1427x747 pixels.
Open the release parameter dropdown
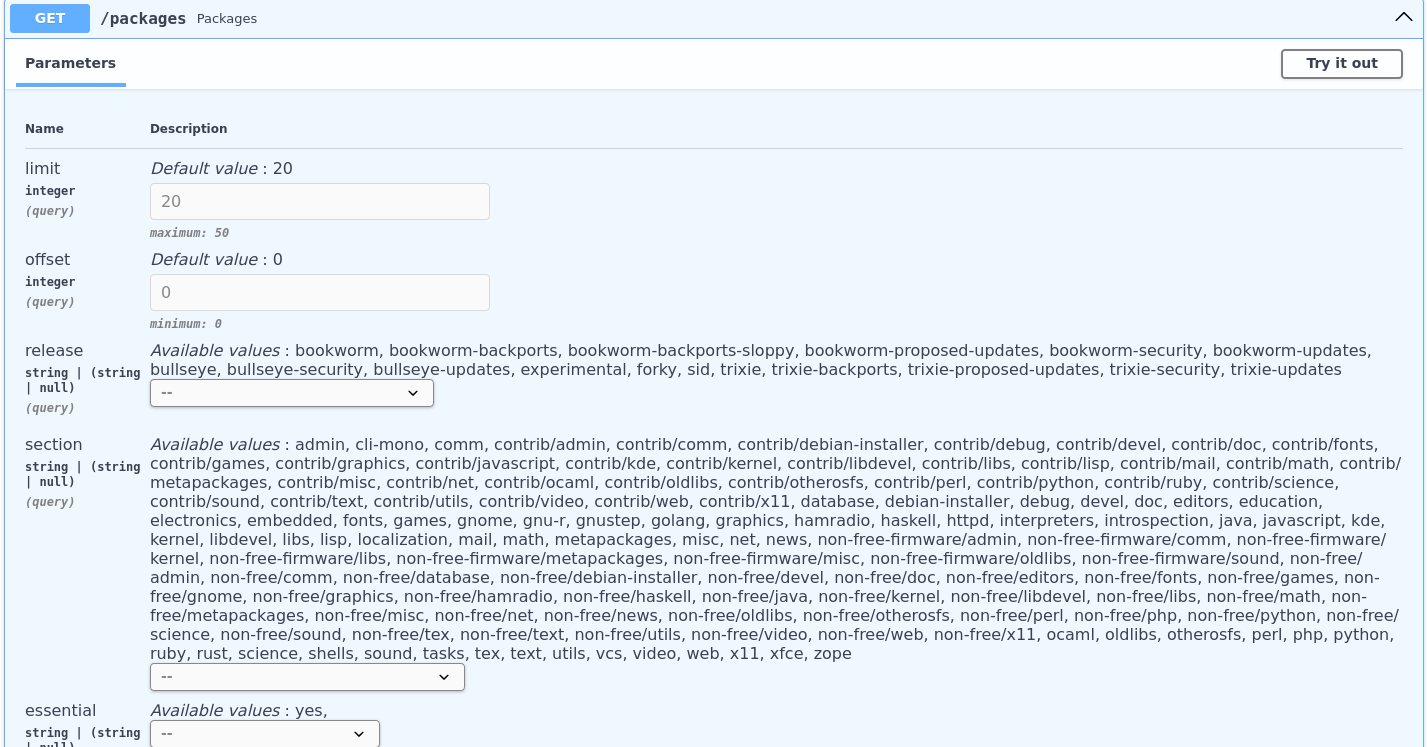click(x=291, y=393)
